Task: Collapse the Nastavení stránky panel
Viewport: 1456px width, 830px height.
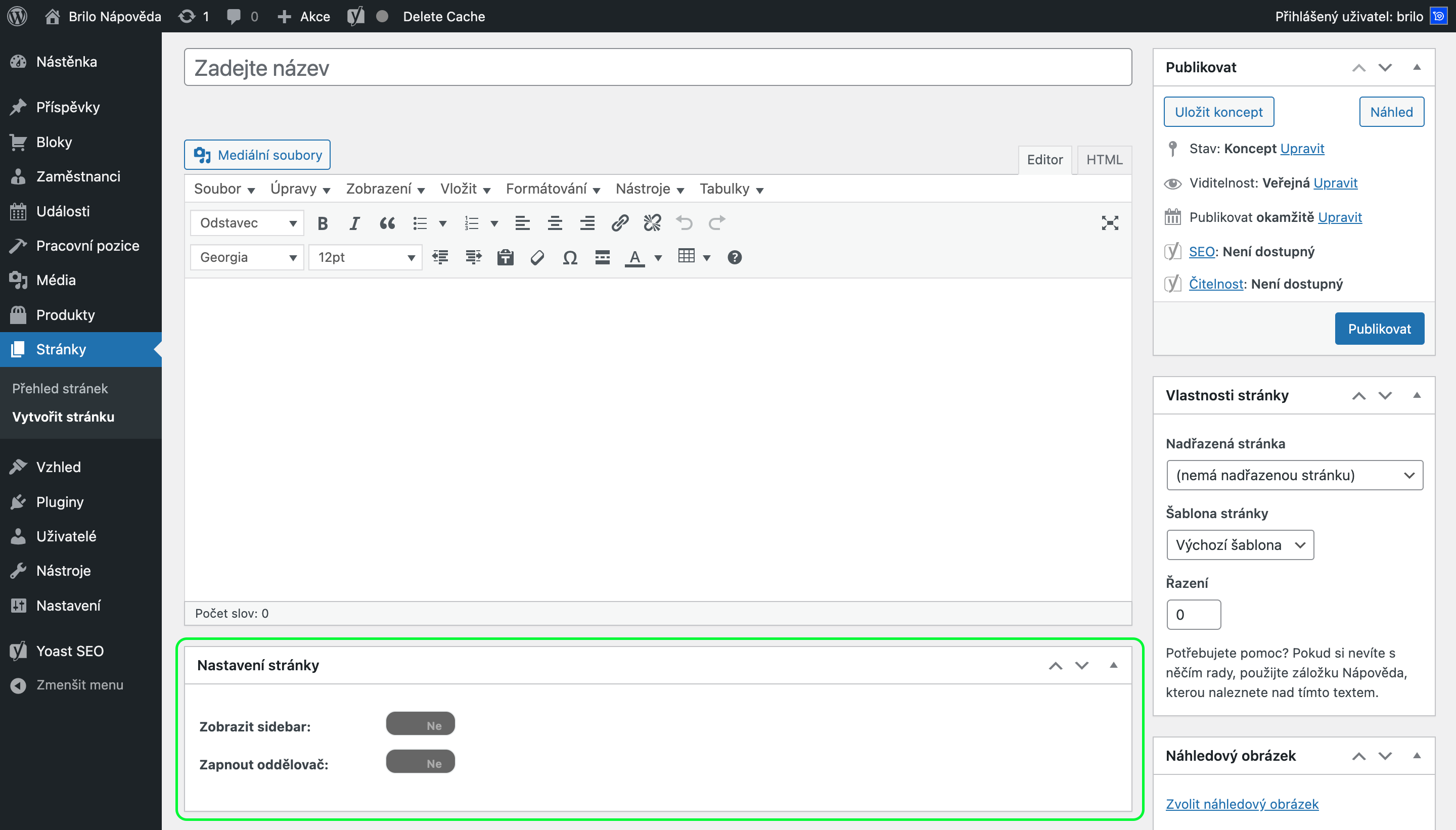Action: point(1113,665)
